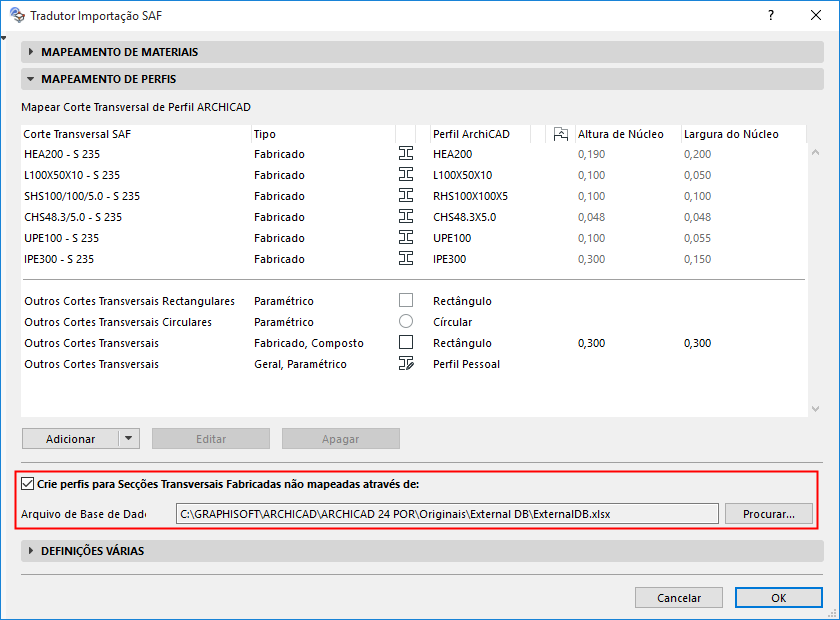Click the HEA200 ArchiCAD profile name
840x620 pixels.
tap(453, 154)
